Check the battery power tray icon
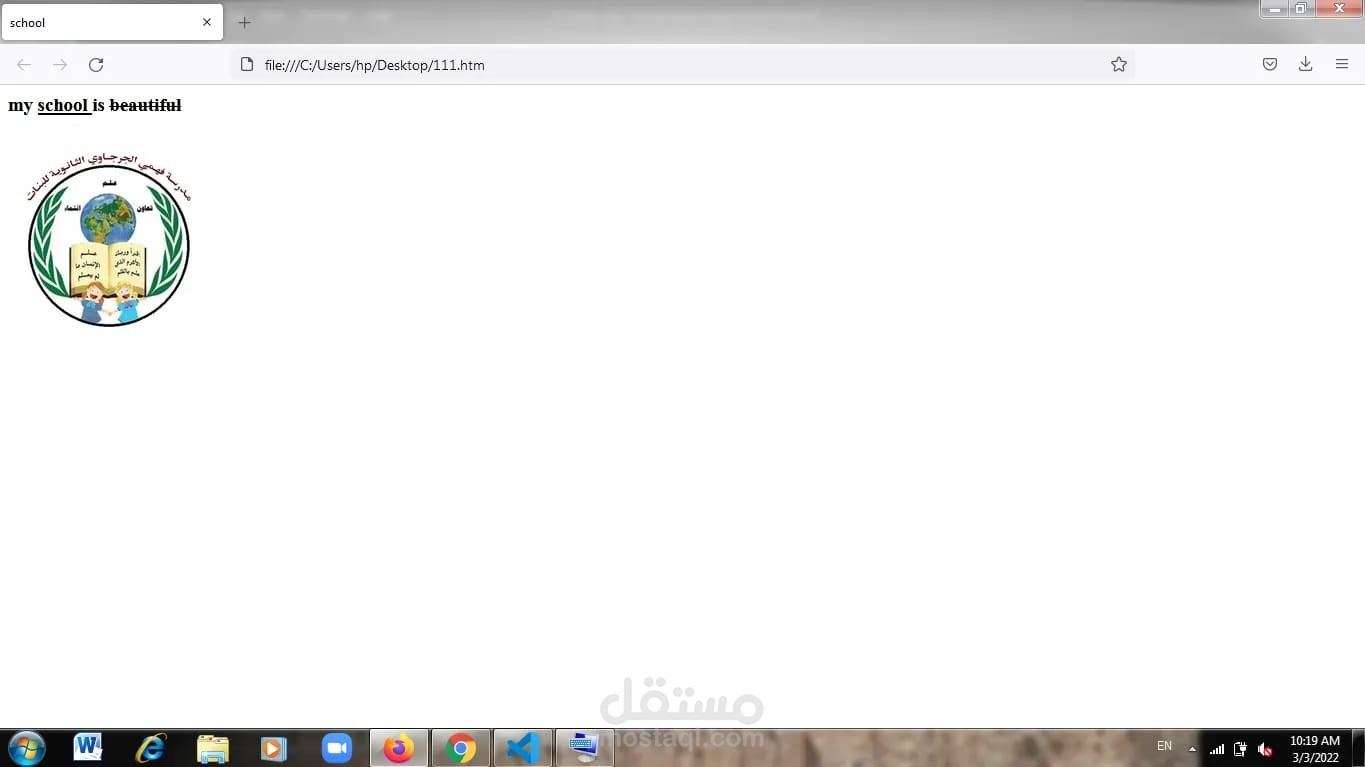 click(1240, 749)
